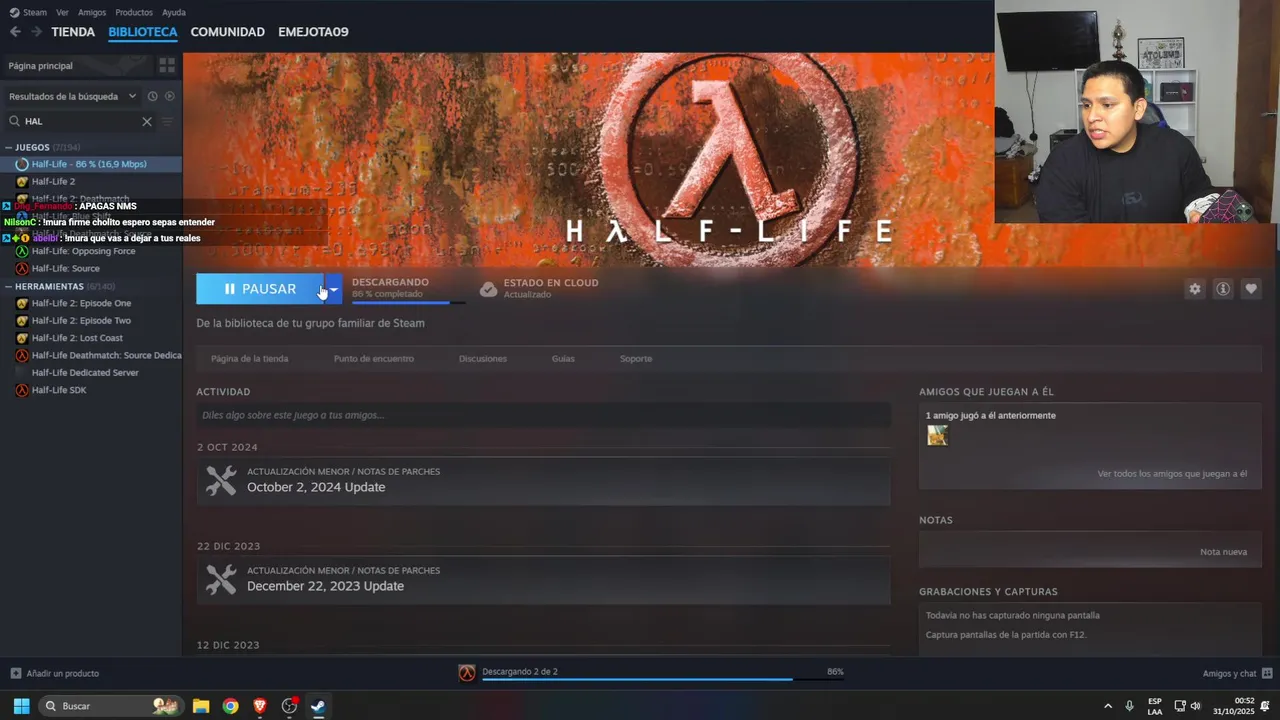Click the activity status input field
This screenshot has height=720, width=1280.
(x=543, y=415)
